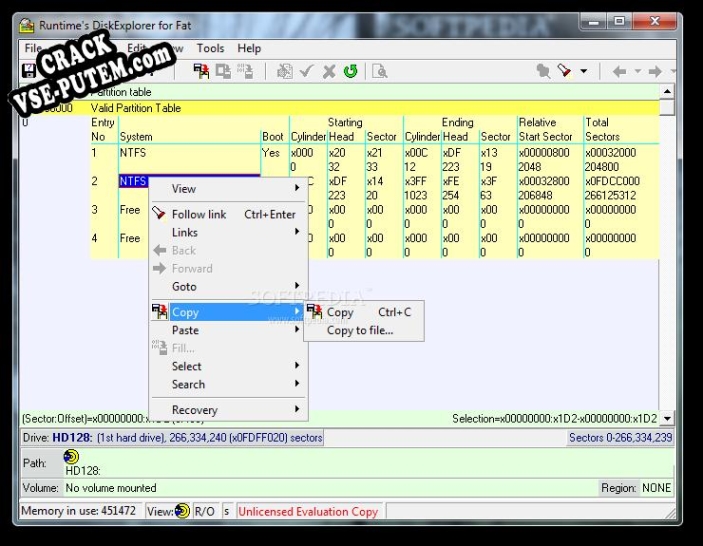Click the Valid Partition Table yellow row
This screenshot has width=703, height=546.
(x=339, y=108)
